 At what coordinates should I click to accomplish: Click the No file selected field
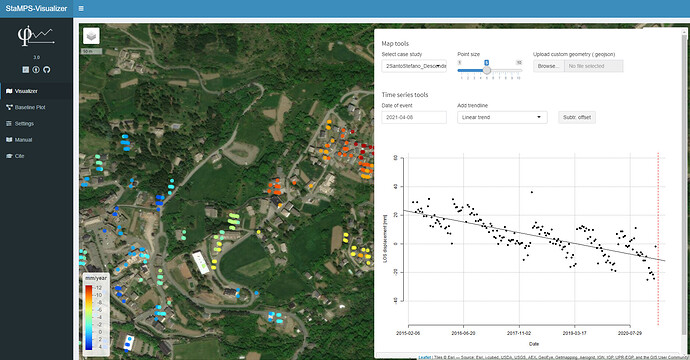594,66
